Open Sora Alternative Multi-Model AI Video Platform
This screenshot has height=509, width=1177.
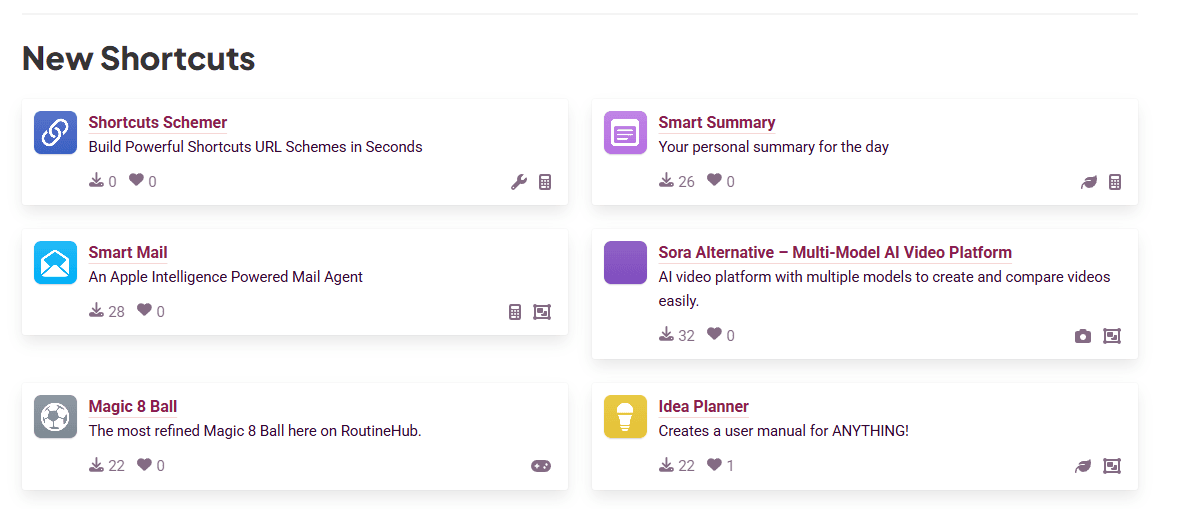coord(834,253)
